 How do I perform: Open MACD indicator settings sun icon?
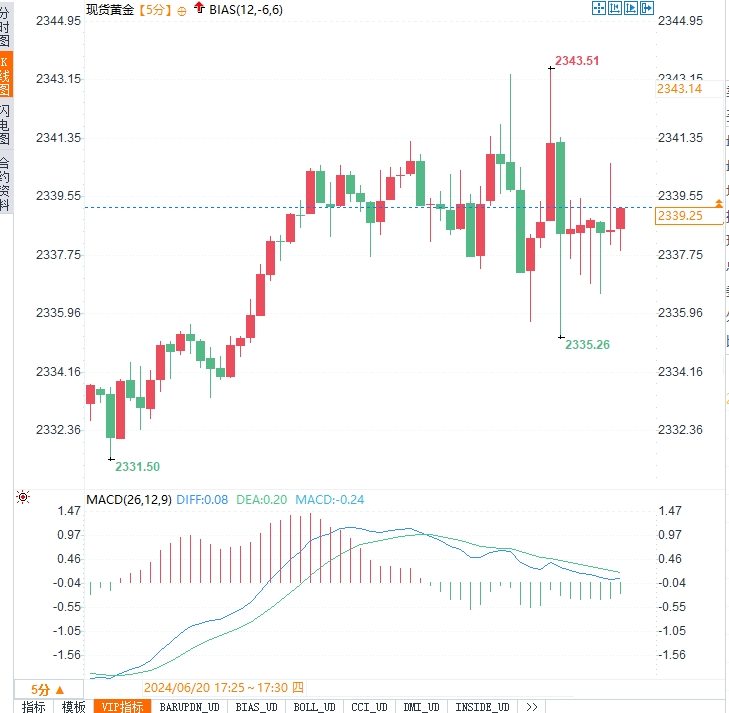point(23,497)
